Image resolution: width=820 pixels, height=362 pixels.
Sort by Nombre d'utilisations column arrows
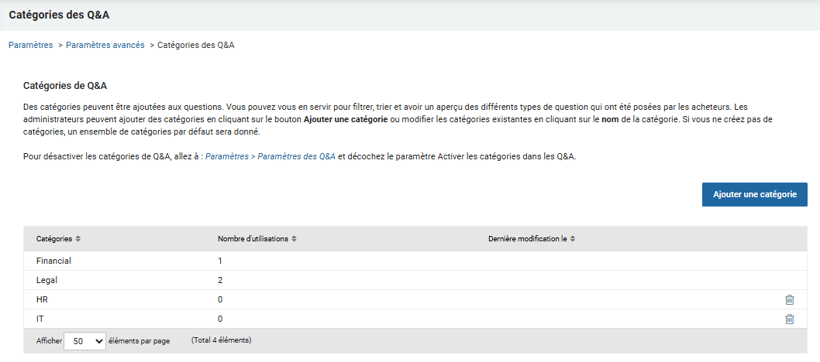pos(294,239)
